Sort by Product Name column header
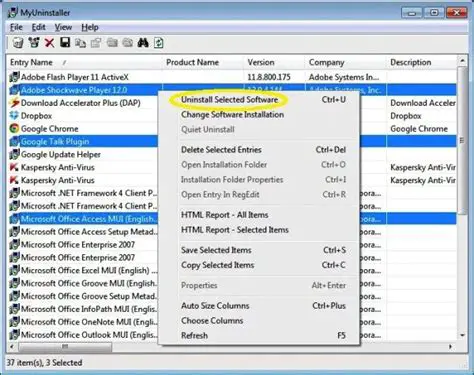474x375 pixels. coord(203,62)
